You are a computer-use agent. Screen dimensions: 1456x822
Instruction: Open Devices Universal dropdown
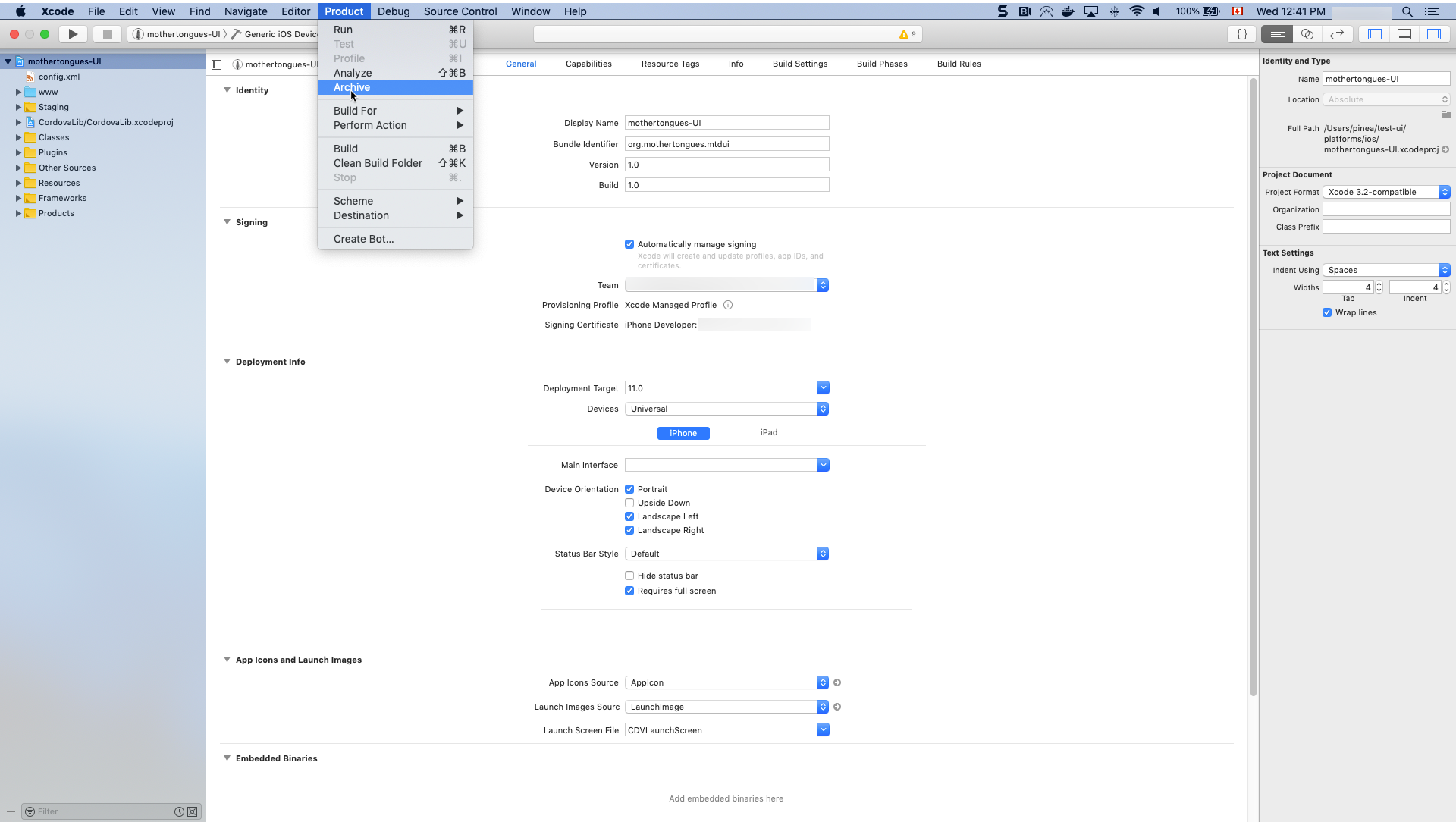[x=726, y=409]
